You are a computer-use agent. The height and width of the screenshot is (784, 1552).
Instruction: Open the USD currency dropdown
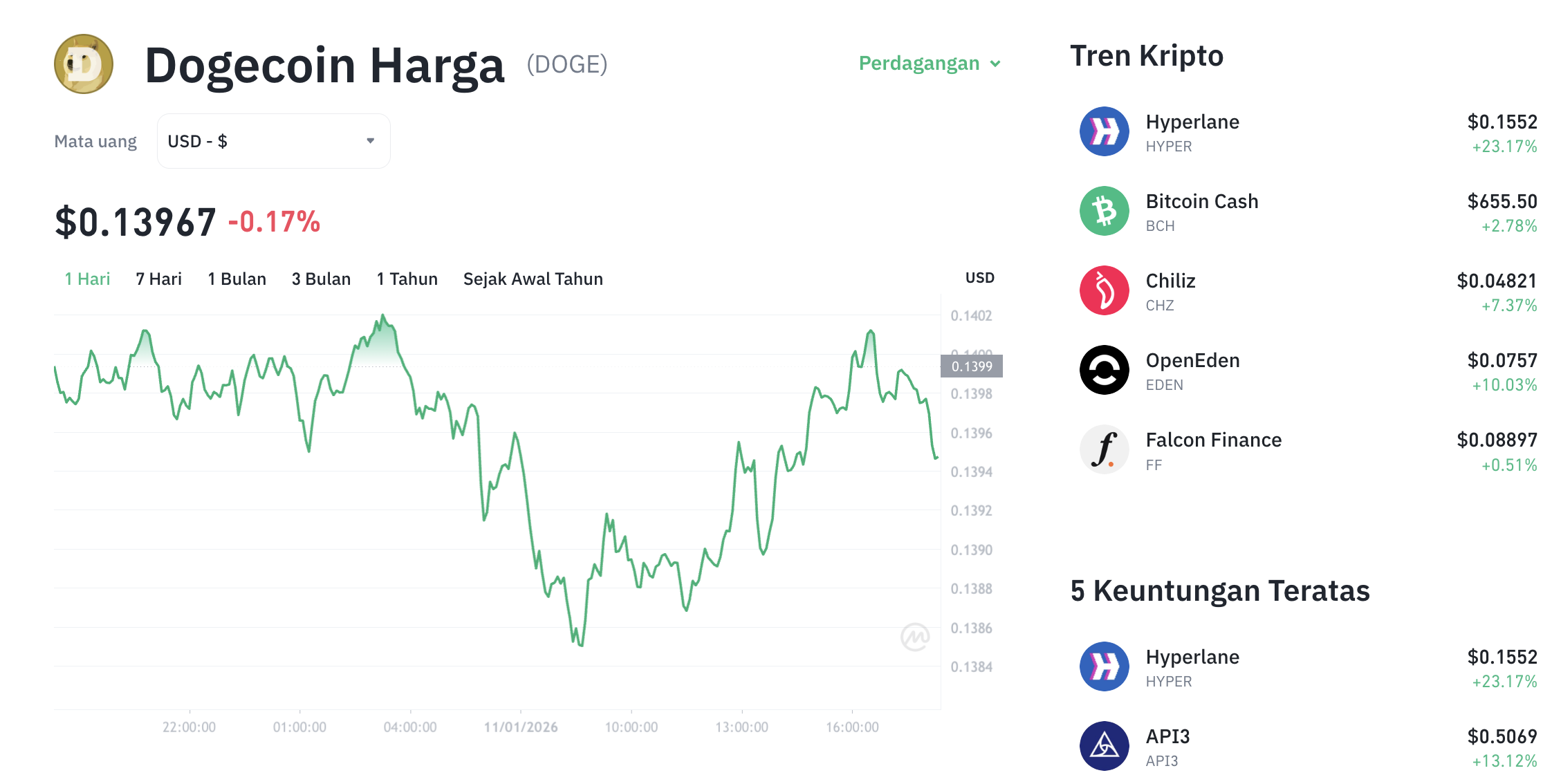[273, 140]
